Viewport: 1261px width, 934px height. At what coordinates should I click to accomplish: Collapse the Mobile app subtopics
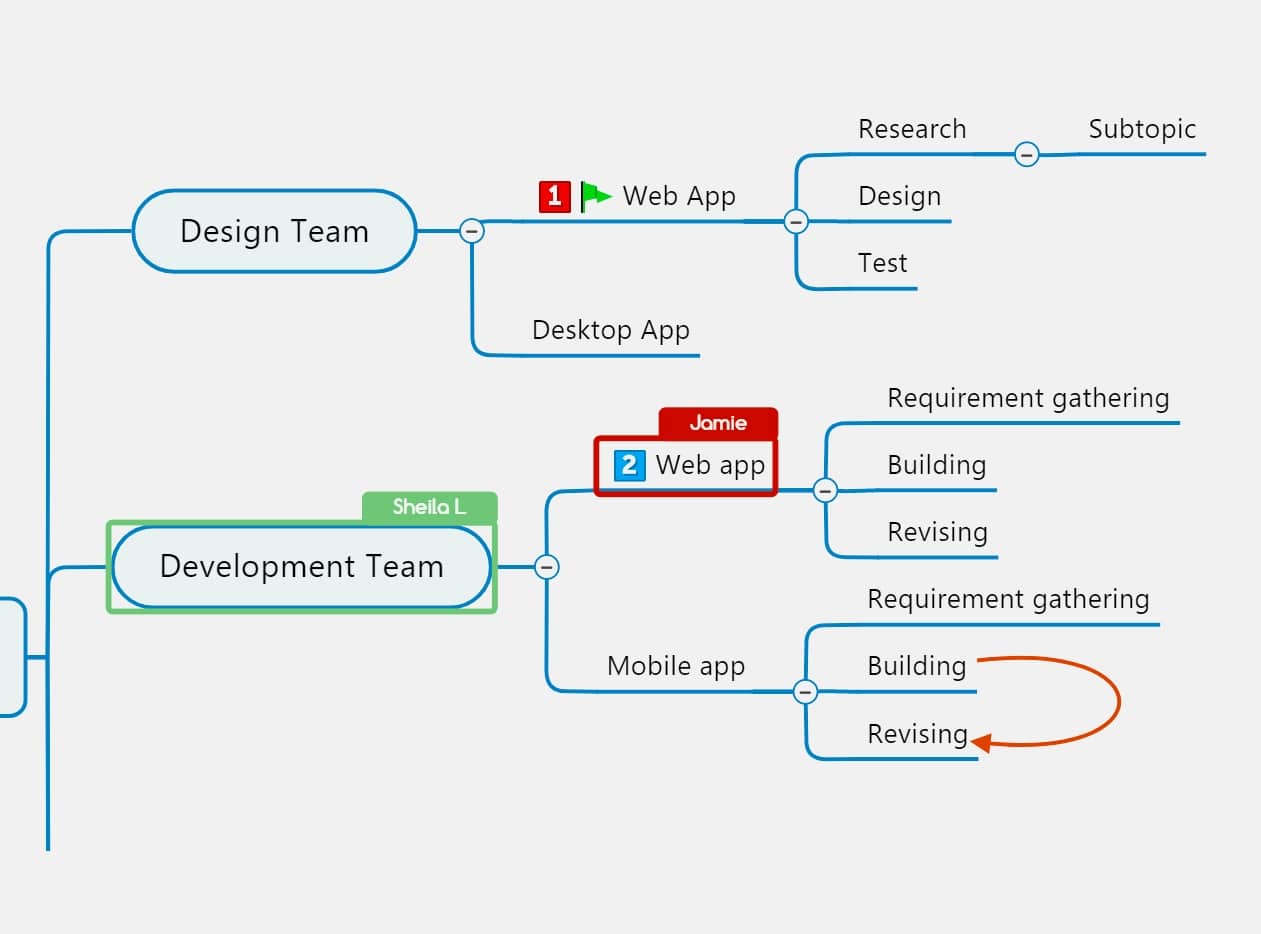tap(805, 691)
